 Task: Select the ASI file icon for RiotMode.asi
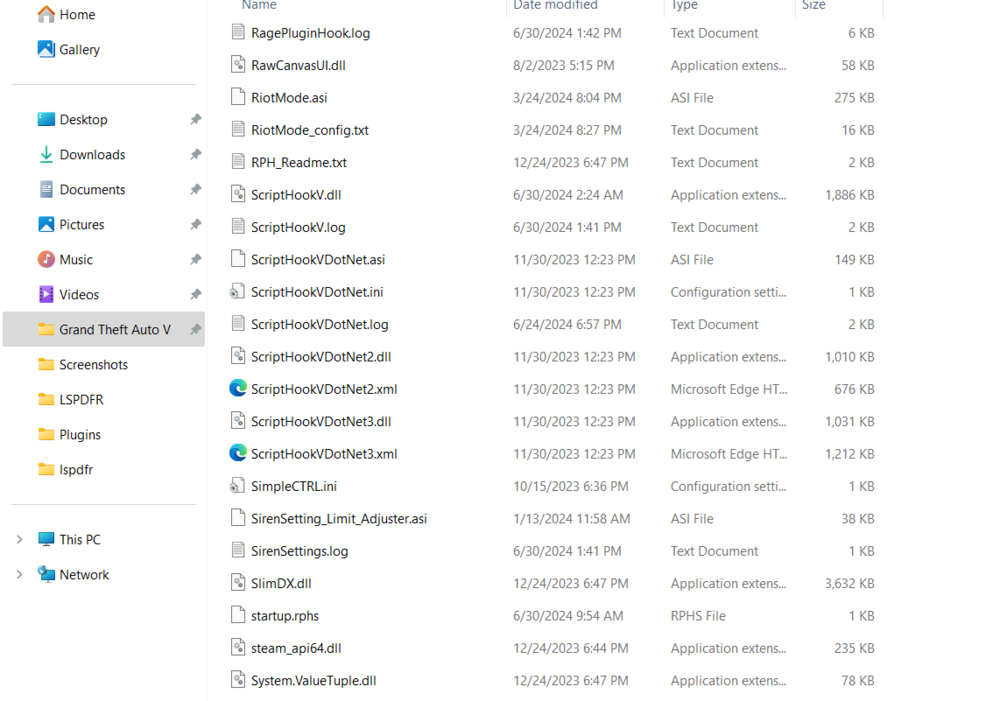[237, 97]
